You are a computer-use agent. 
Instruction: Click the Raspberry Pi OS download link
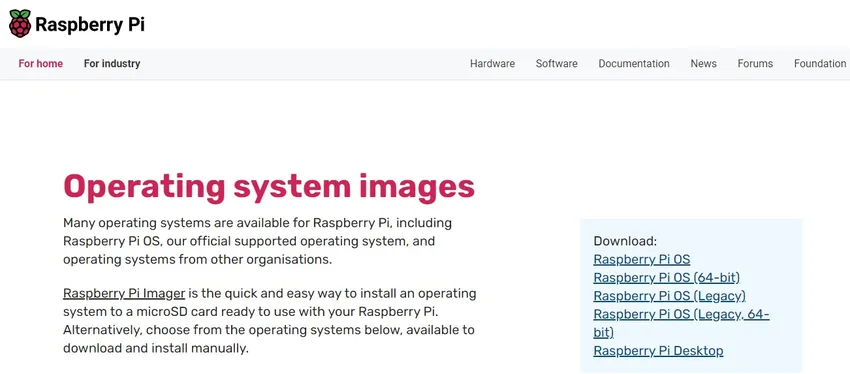[642, 259]
